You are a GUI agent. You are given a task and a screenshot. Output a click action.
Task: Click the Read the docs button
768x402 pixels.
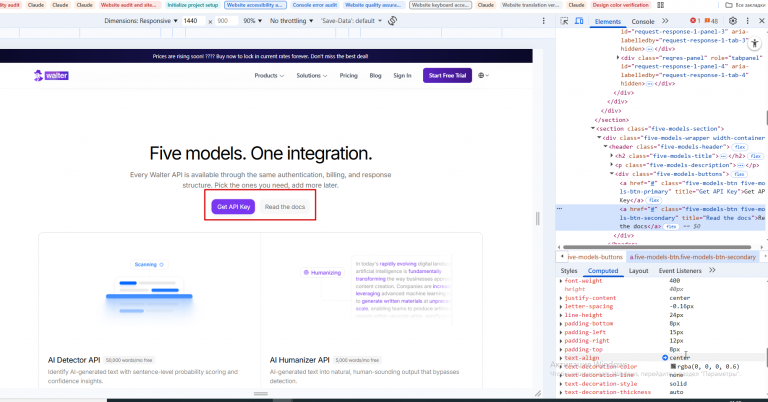pos(285,207)
